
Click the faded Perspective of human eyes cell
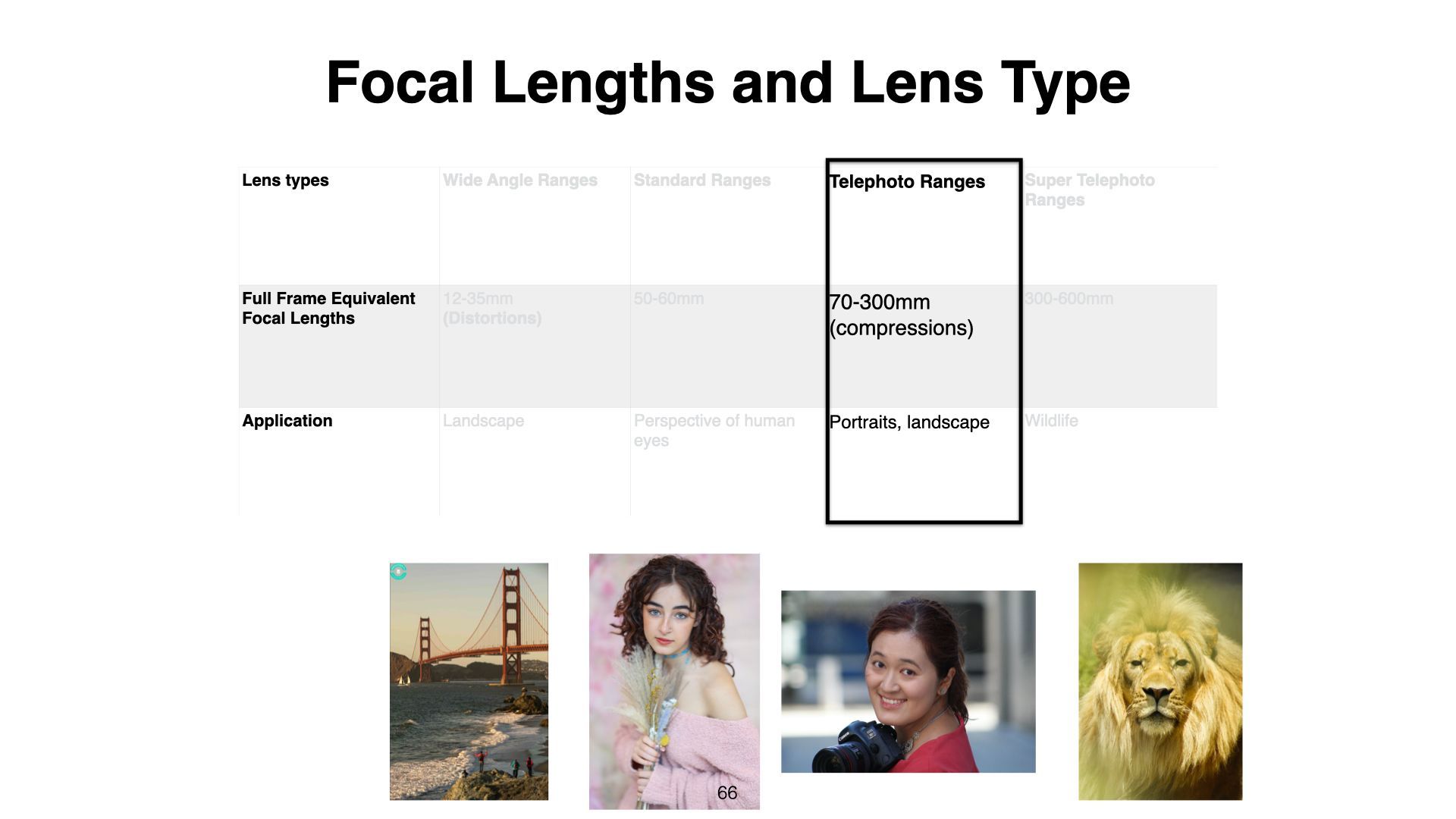(x=714, y=431)
